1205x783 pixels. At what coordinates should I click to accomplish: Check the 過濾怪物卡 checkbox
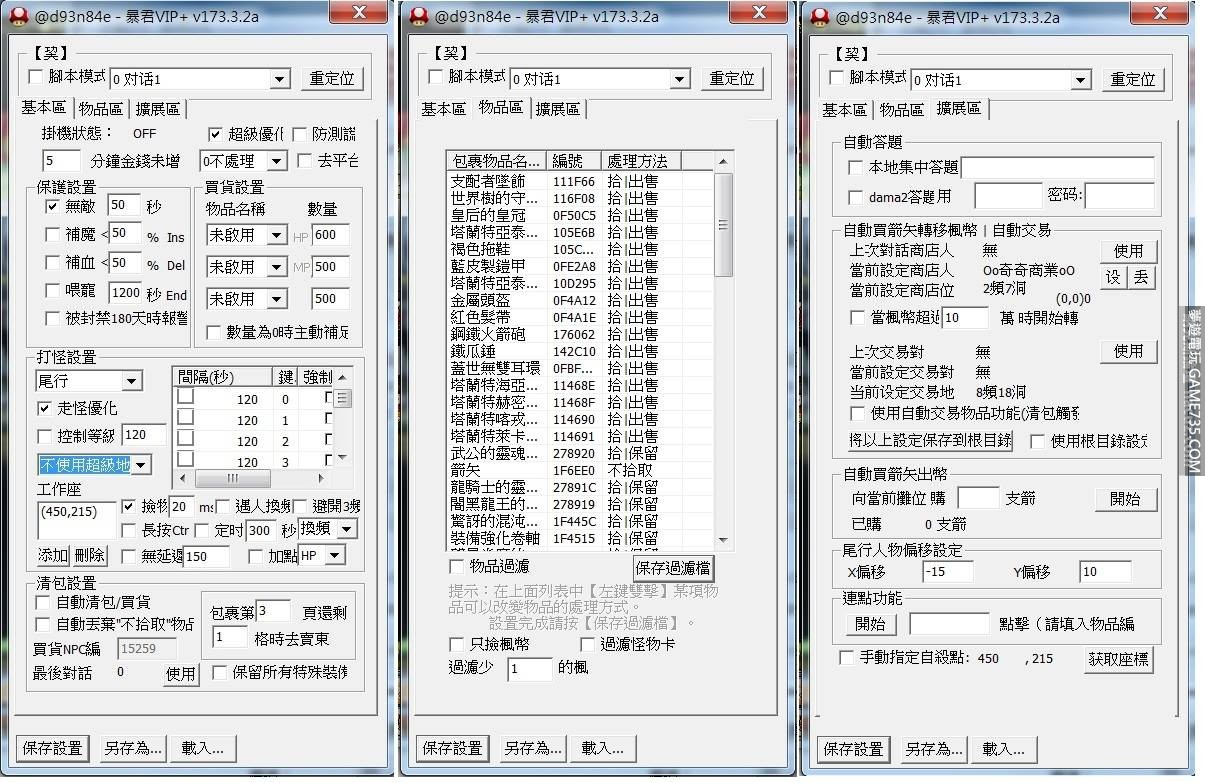pyautogui.click(x=588, y=644)
